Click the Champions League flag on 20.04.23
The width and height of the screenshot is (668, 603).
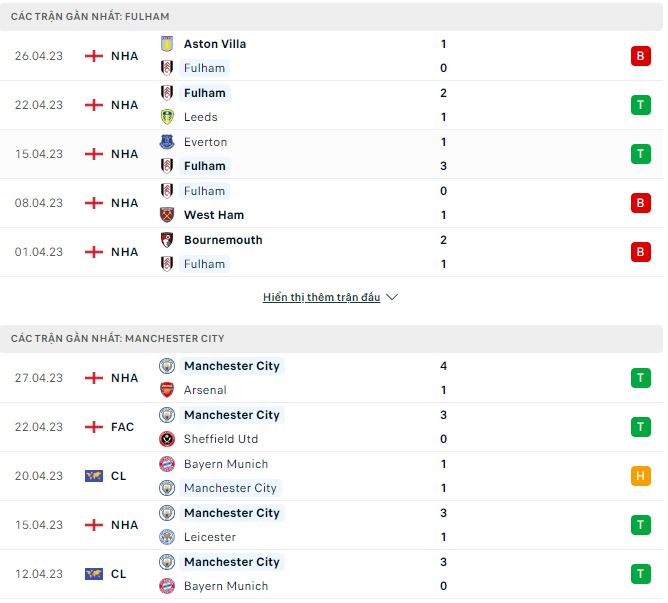[x=94, y=476]
